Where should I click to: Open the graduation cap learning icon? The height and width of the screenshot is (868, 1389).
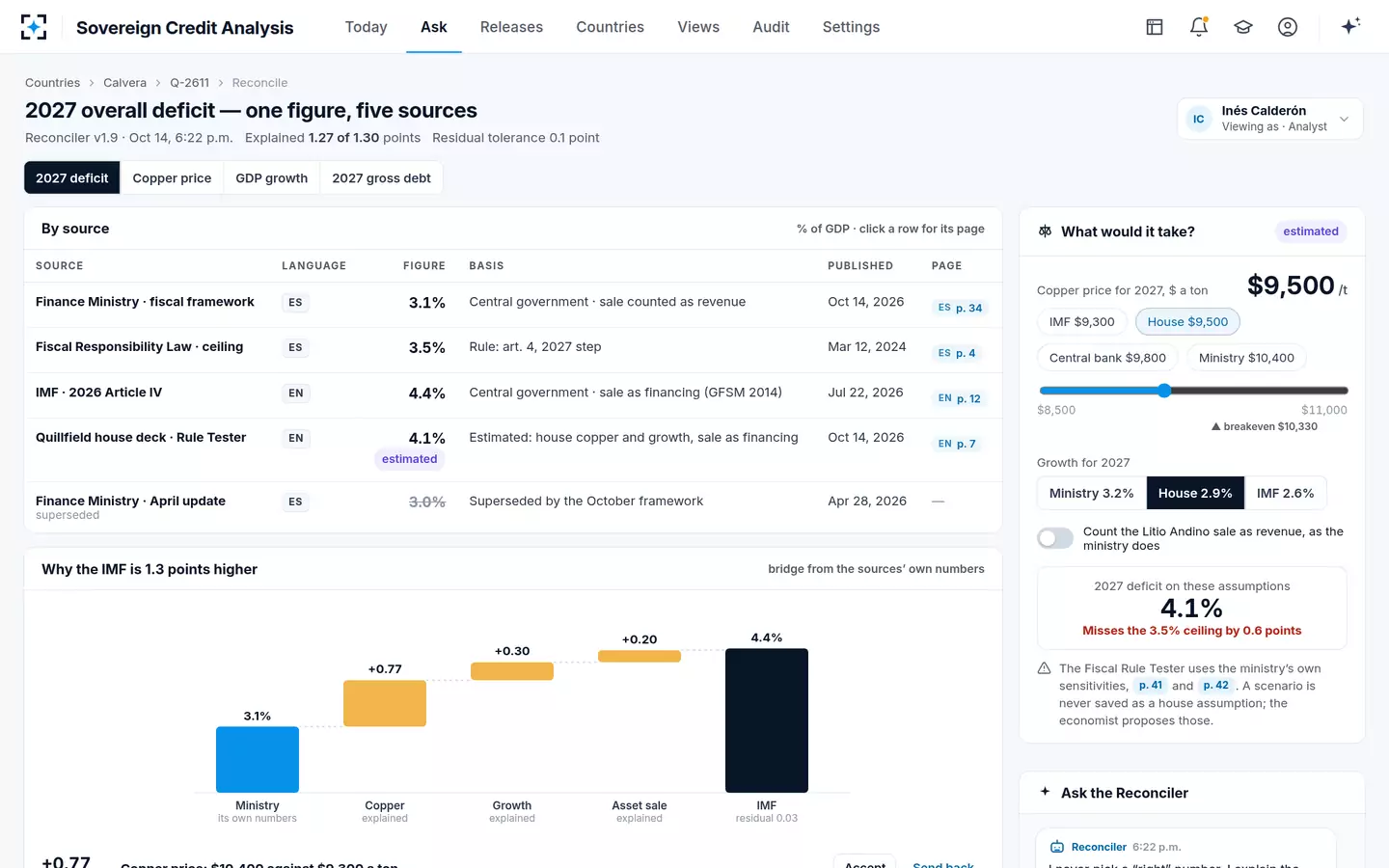coord(1243,27)
